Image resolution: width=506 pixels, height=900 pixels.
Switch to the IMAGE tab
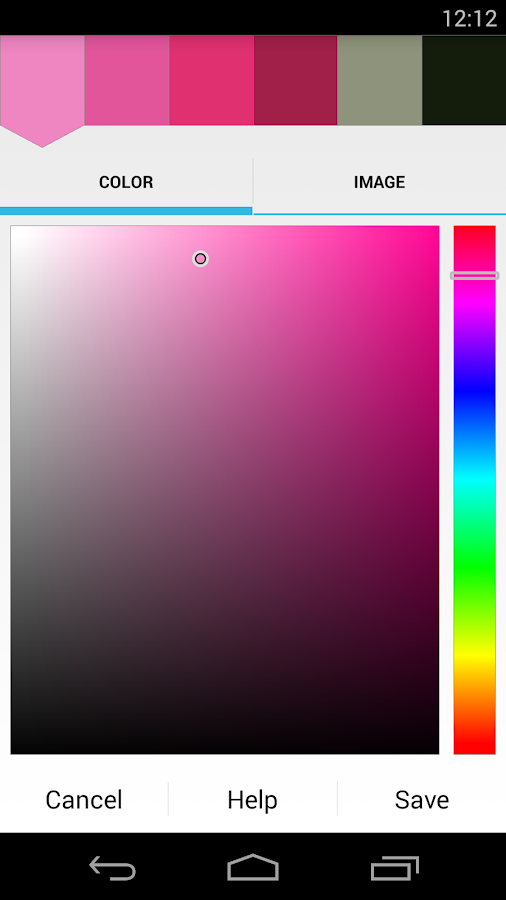point(380,183)
